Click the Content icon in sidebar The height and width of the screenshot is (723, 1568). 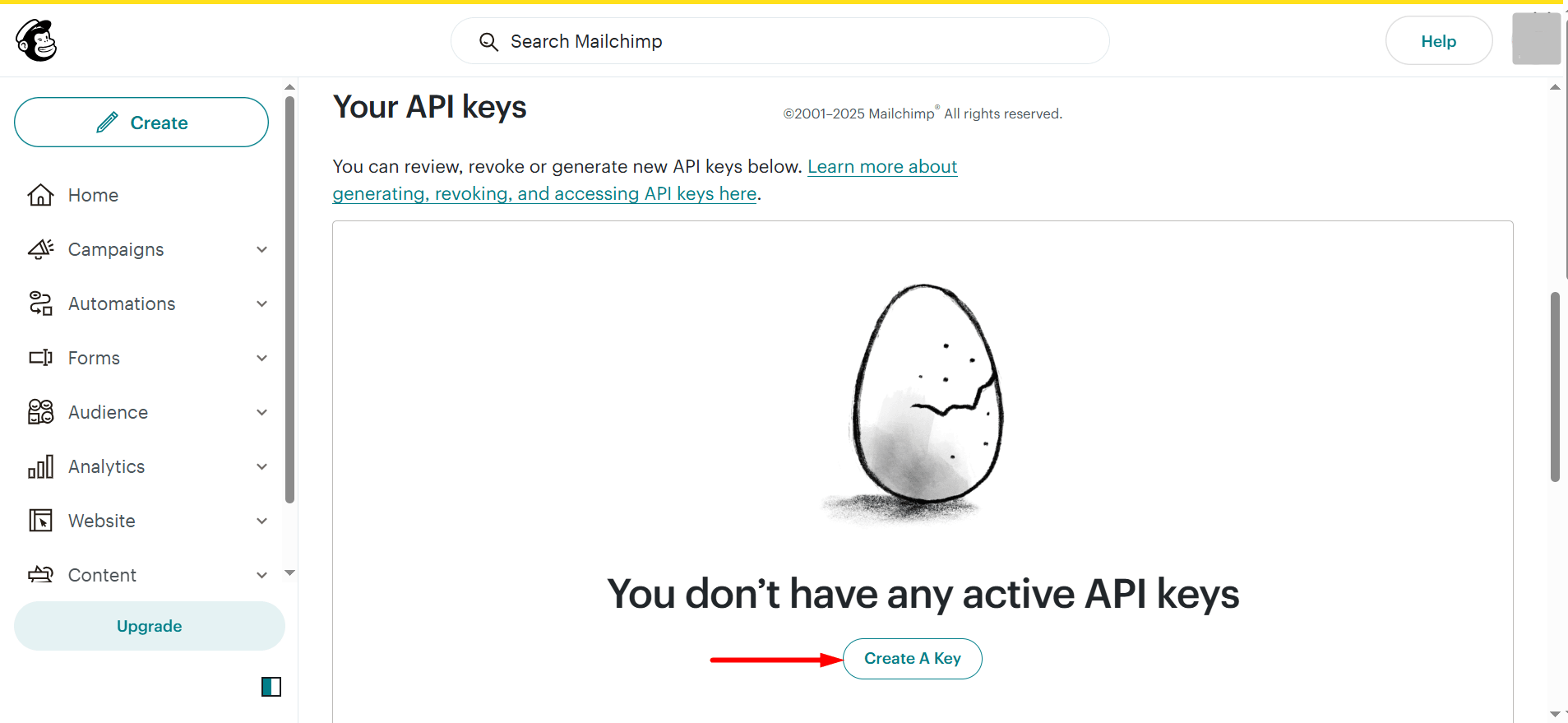click(40, 575)
